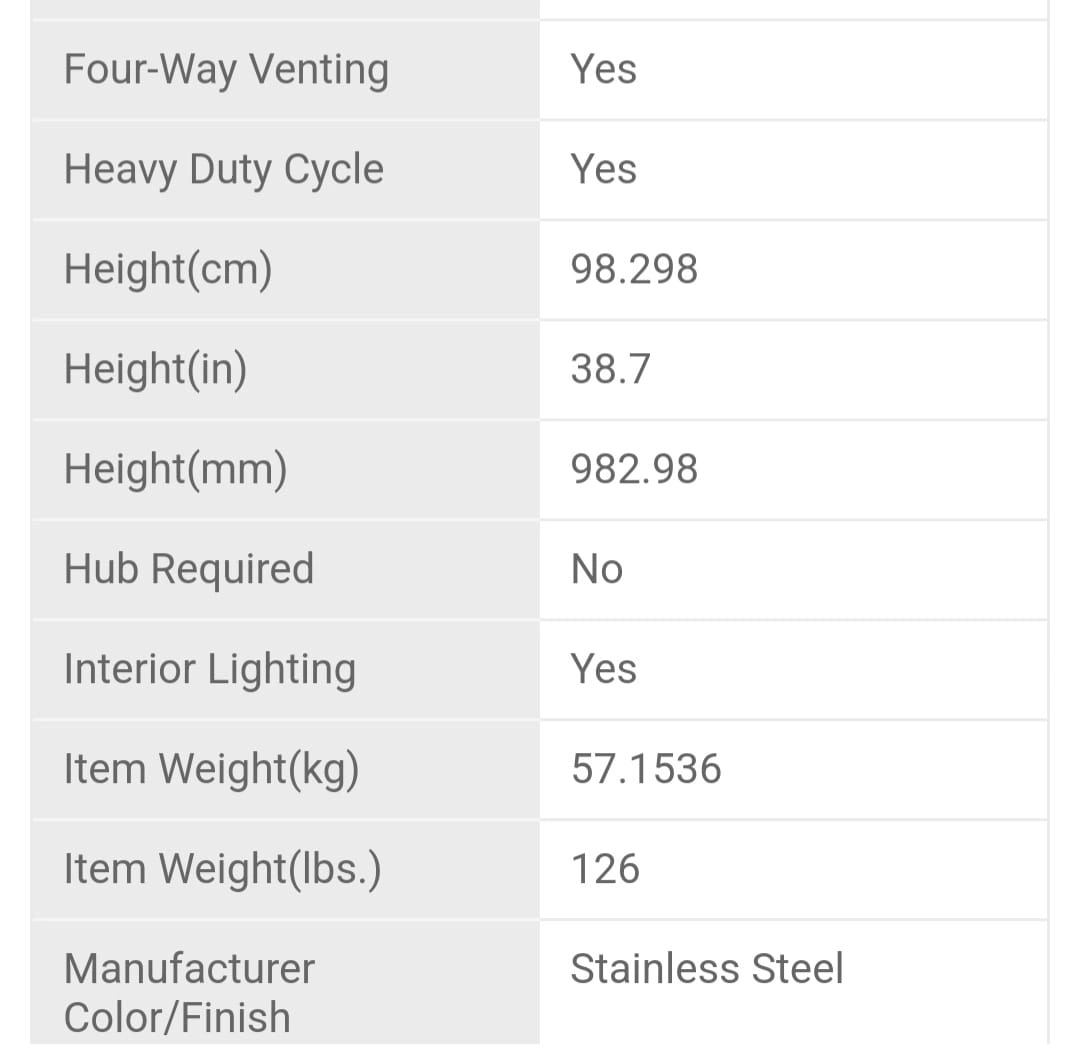The width and height of the screenshot is (1080, 1064).
Task: Click the Hub Required label
Action: click(x=189, y=570)
